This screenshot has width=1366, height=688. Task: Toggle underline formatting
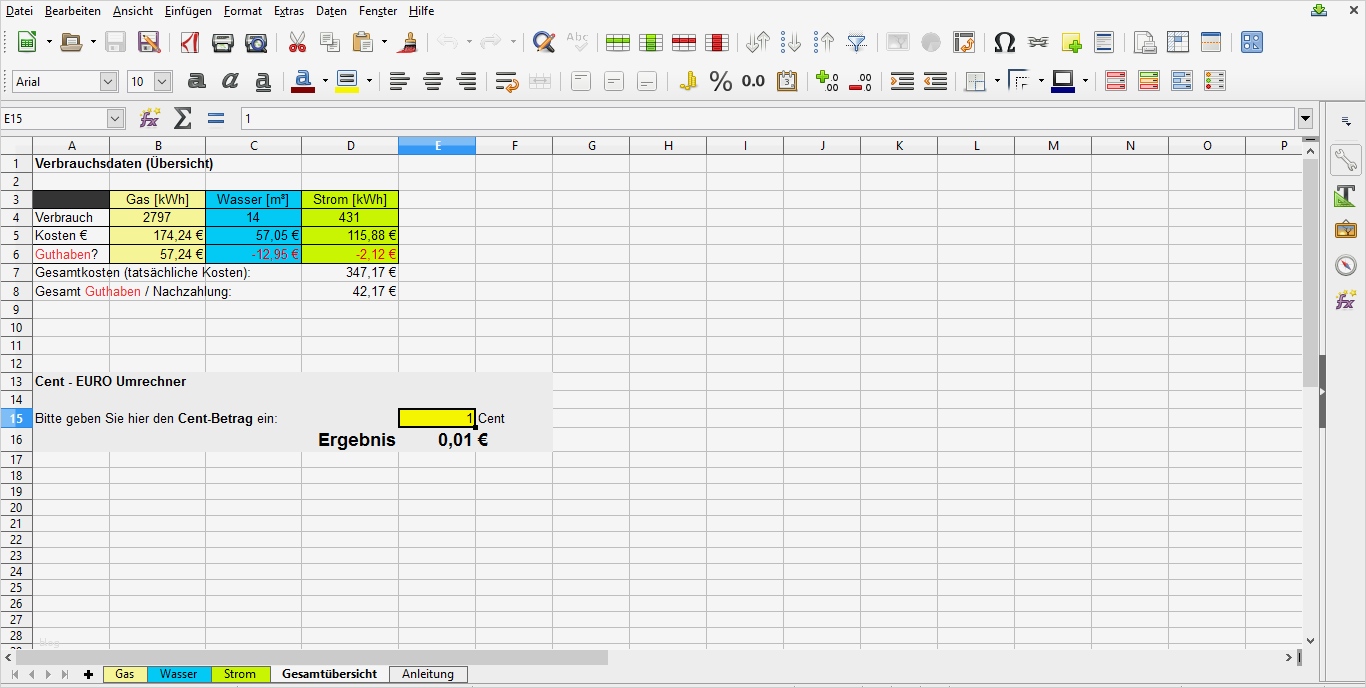(x=263, y=81)
